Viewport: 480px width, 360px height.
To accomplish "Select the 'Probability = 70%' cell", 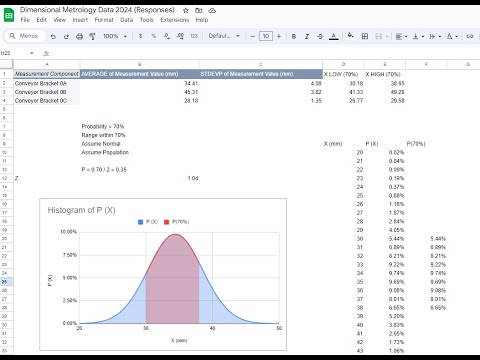I will [x=139, y=126].
